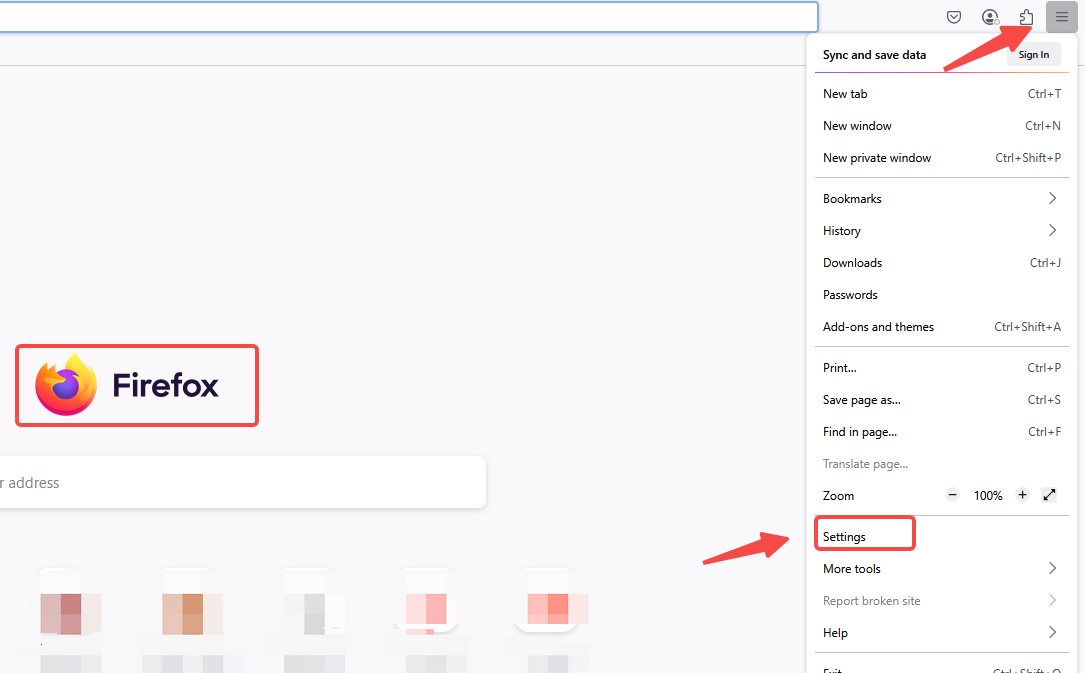Click the address bar at top
Image resolution: width=1085 pixels, height=673 pixels.
[400, 17]
